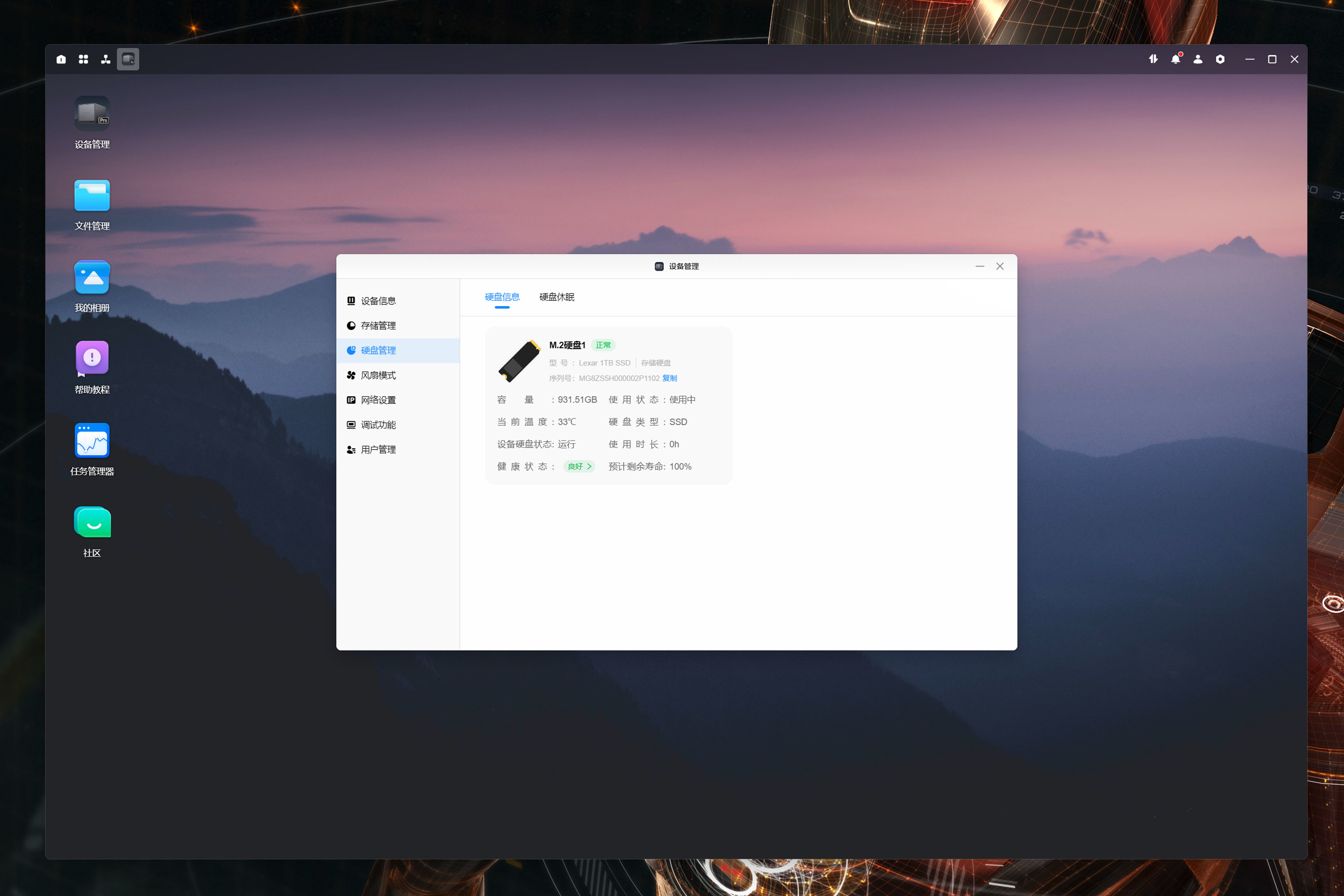Click the notification bell icon

[x=1175, y=59]
